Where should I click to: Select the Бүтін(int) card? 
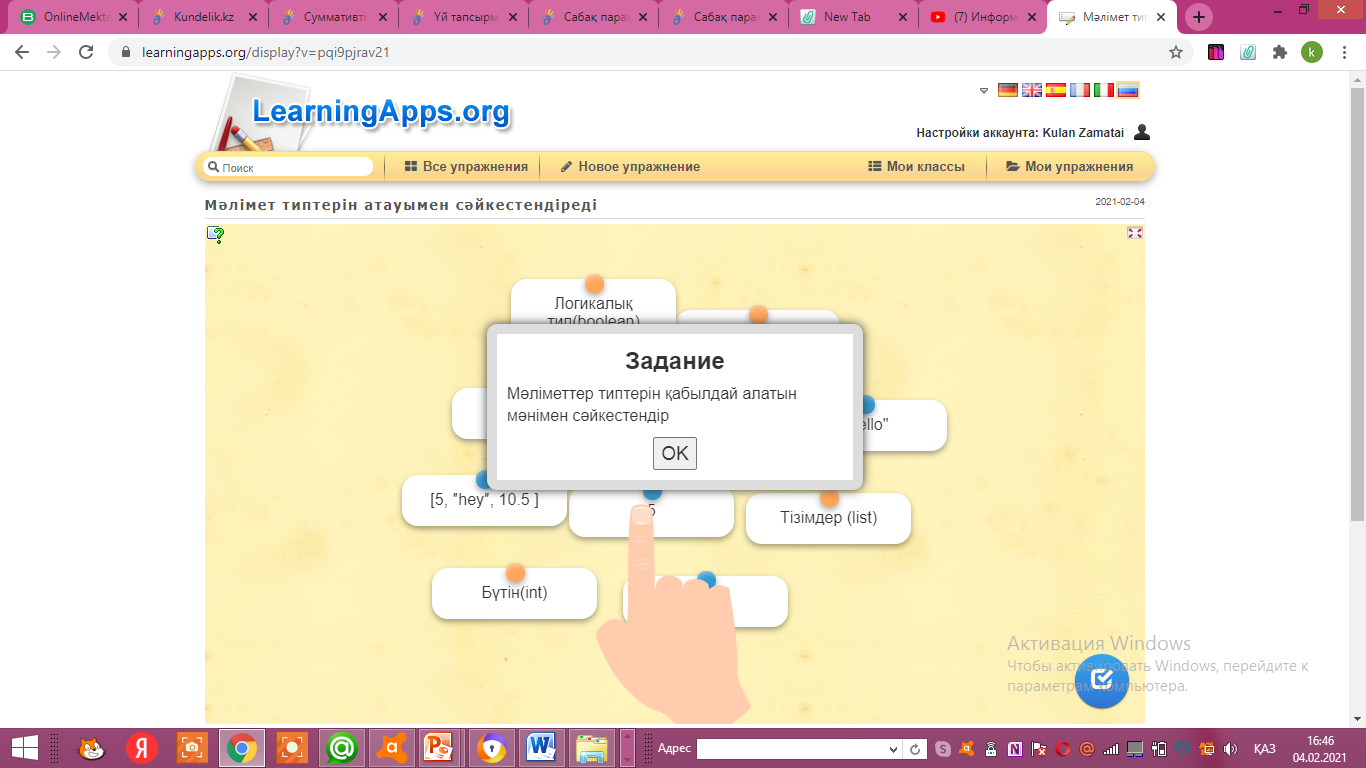coord(514,593)
